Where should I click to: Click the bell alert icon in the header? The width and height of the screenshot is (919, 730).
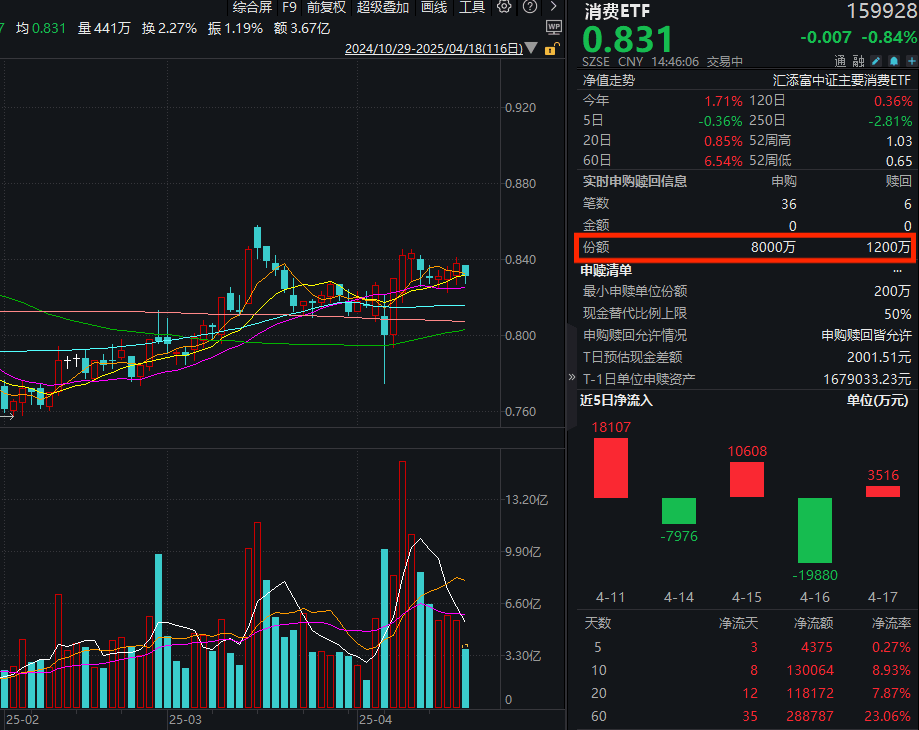[892, 62]
